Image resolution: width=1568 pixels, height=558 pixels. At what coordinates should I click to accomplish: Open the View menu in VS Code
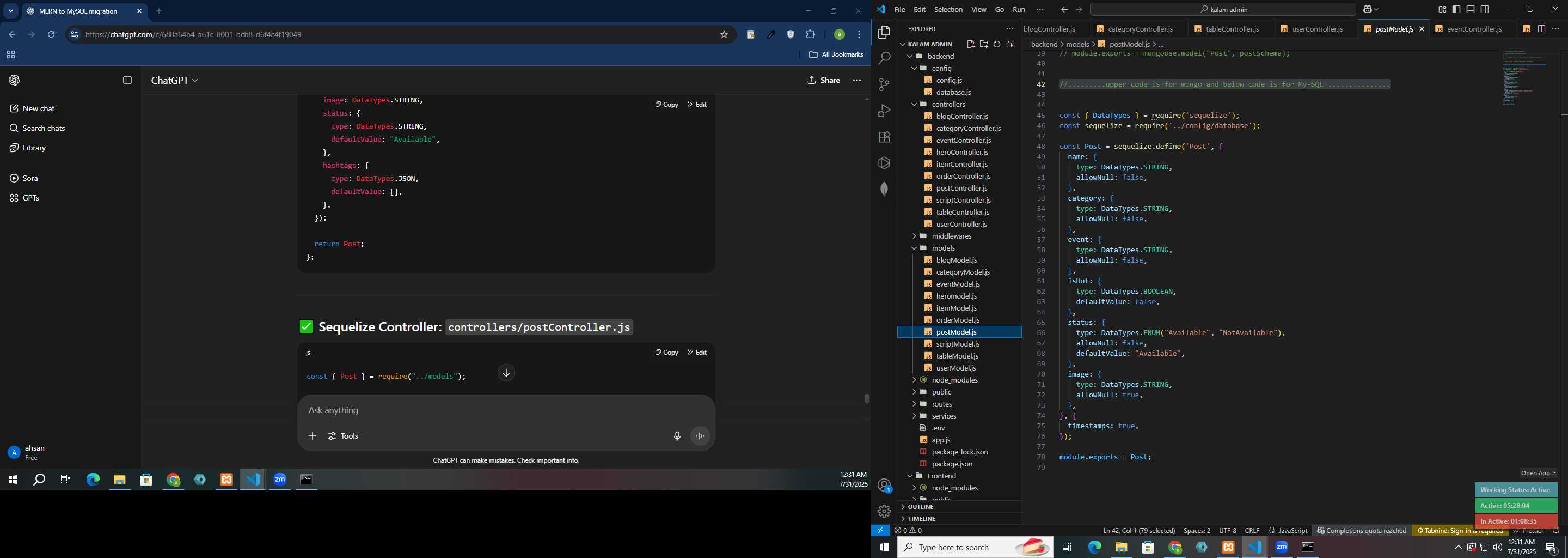click(x=979, y=9)
